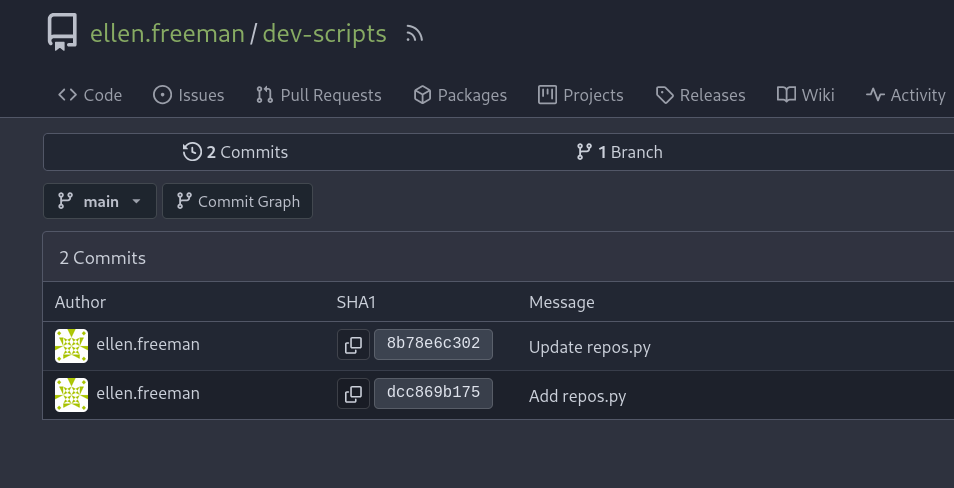This screenshot has height=488, width=954.
Task: Copy SHA of Add repos.py commit
Action: coord(353,395)
